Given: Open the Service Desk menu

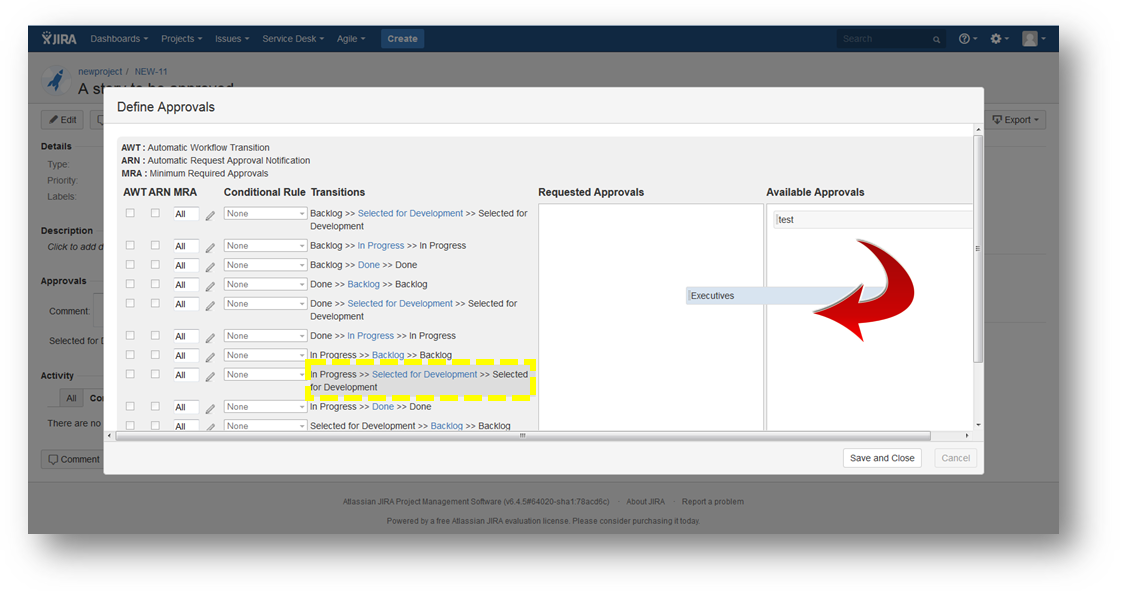Looking at the screenshot, I should [293, 39].
